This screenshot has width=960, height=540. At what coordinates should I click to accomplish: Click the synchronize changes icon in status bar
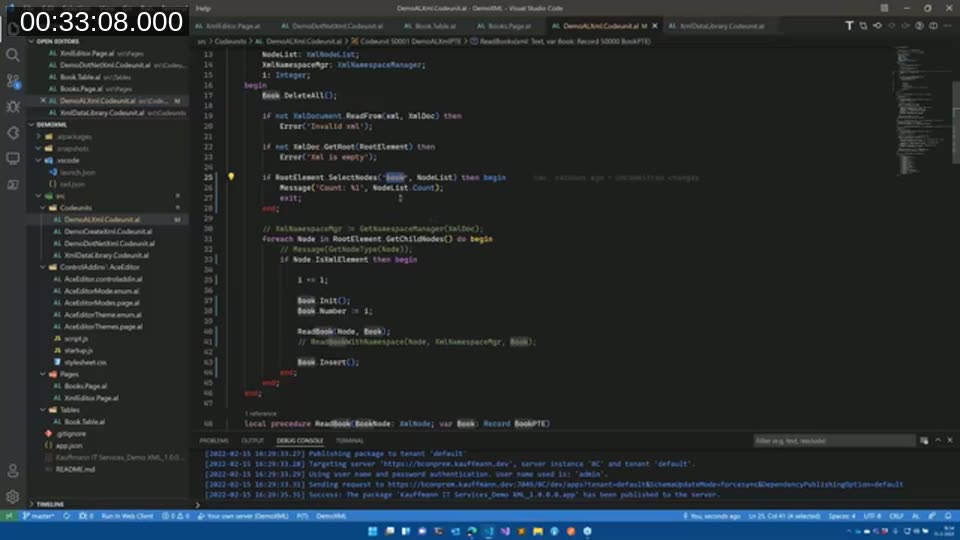(67, 516)
